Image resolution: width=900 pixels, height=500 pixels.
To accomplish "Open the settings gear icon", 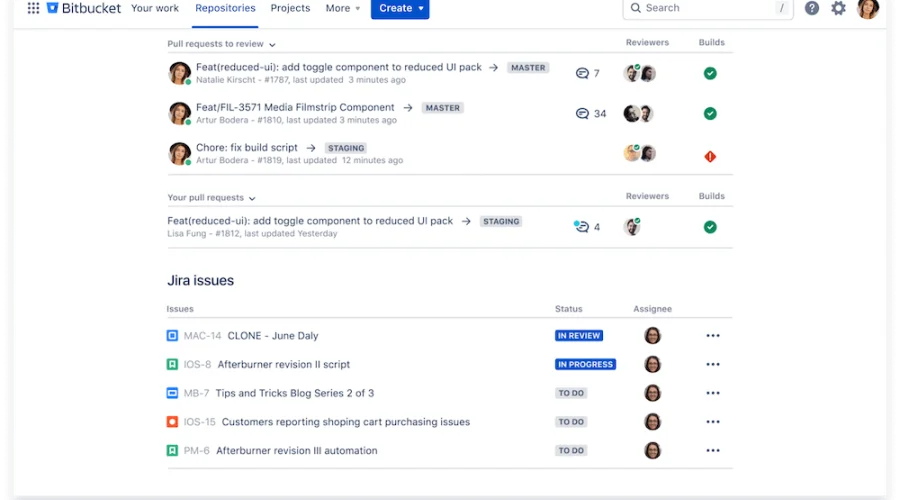I will [839, 8].
